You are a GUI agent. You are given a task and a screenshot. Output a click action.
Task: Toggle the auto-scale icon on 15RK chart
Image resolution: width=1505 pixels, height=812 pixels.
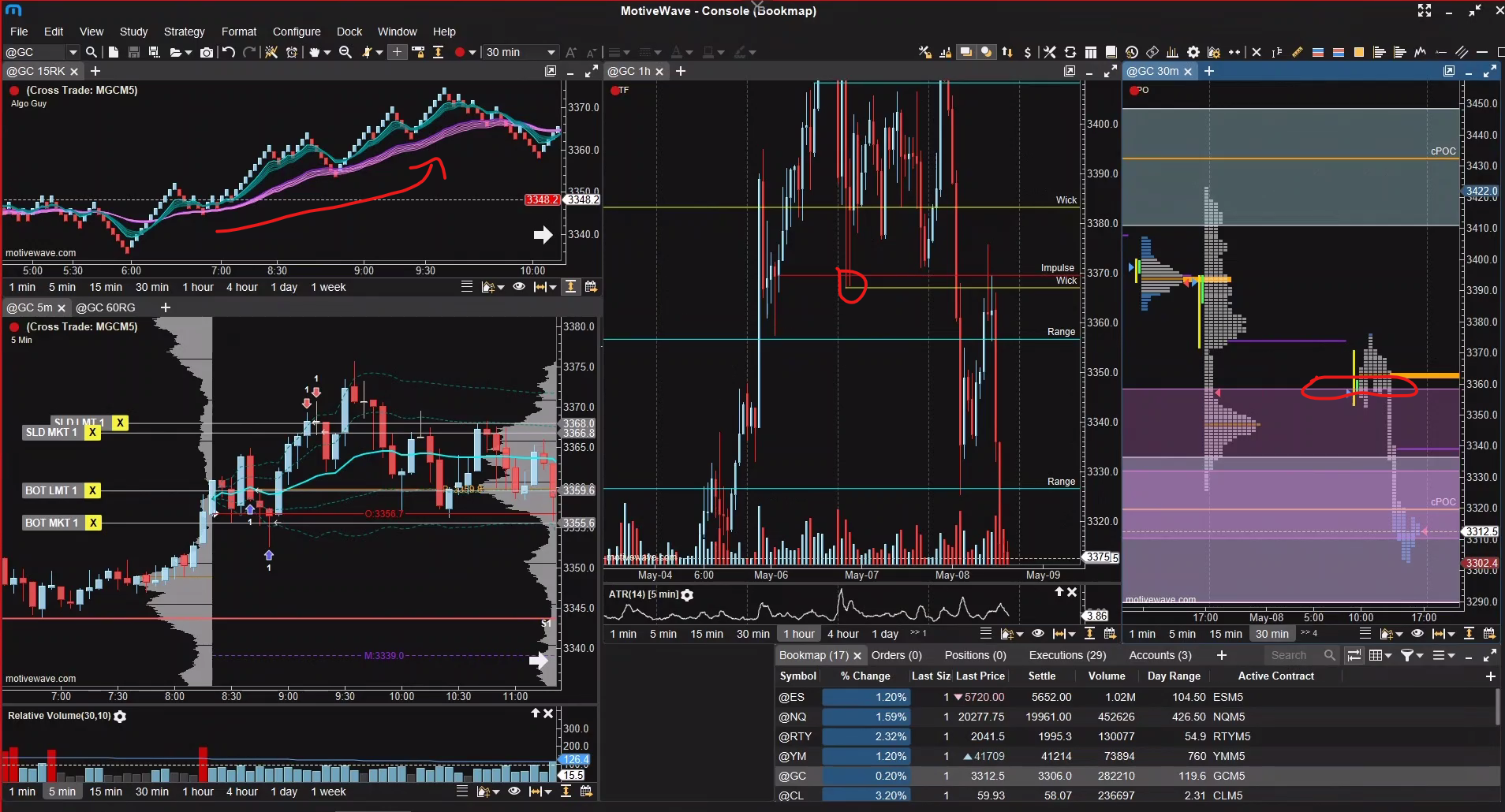tap(570, 287)
